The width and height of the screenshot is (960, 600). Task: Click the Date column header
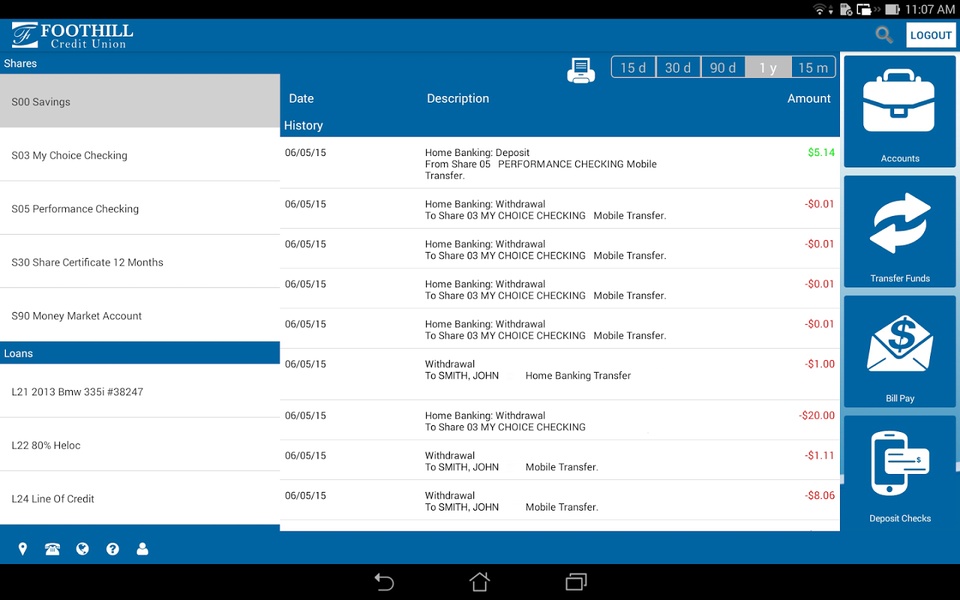tap(301, 99)
